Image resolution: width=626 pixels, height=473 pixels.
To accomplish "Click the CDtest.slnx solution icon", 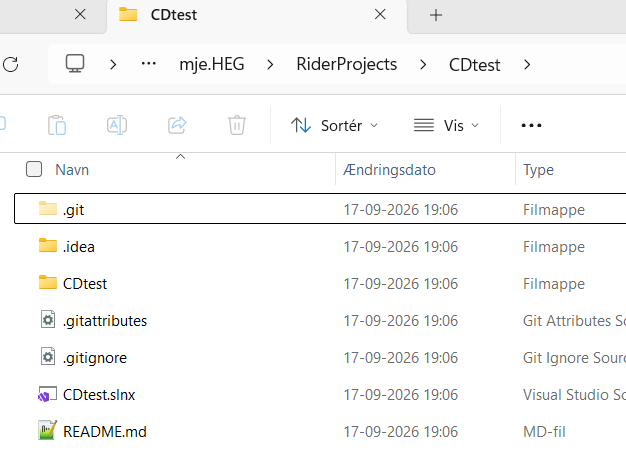I will tap(47, 394).
